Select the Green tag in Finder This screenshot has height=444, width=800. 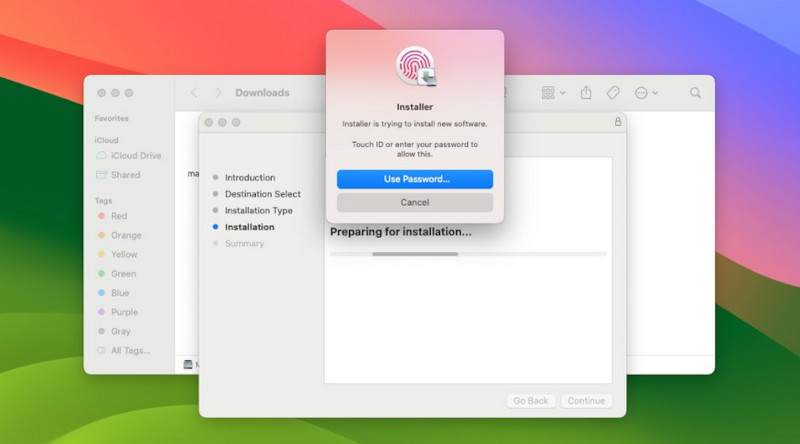[117, 274]
